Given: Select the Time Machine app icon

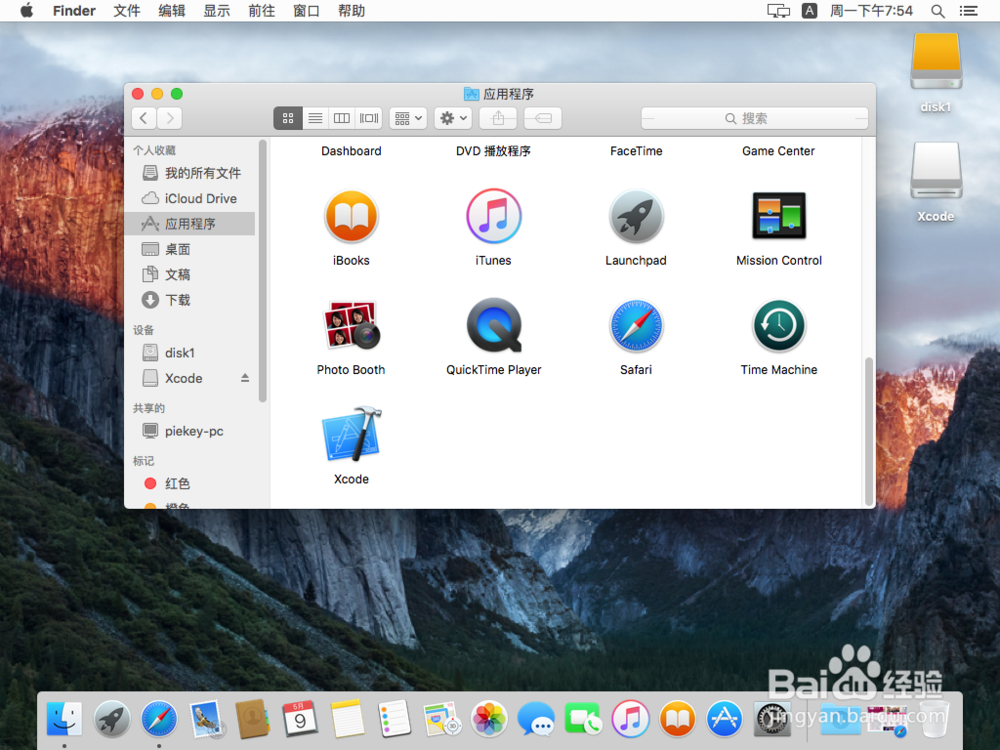Looking at the screenshot, I should point(779,326).
